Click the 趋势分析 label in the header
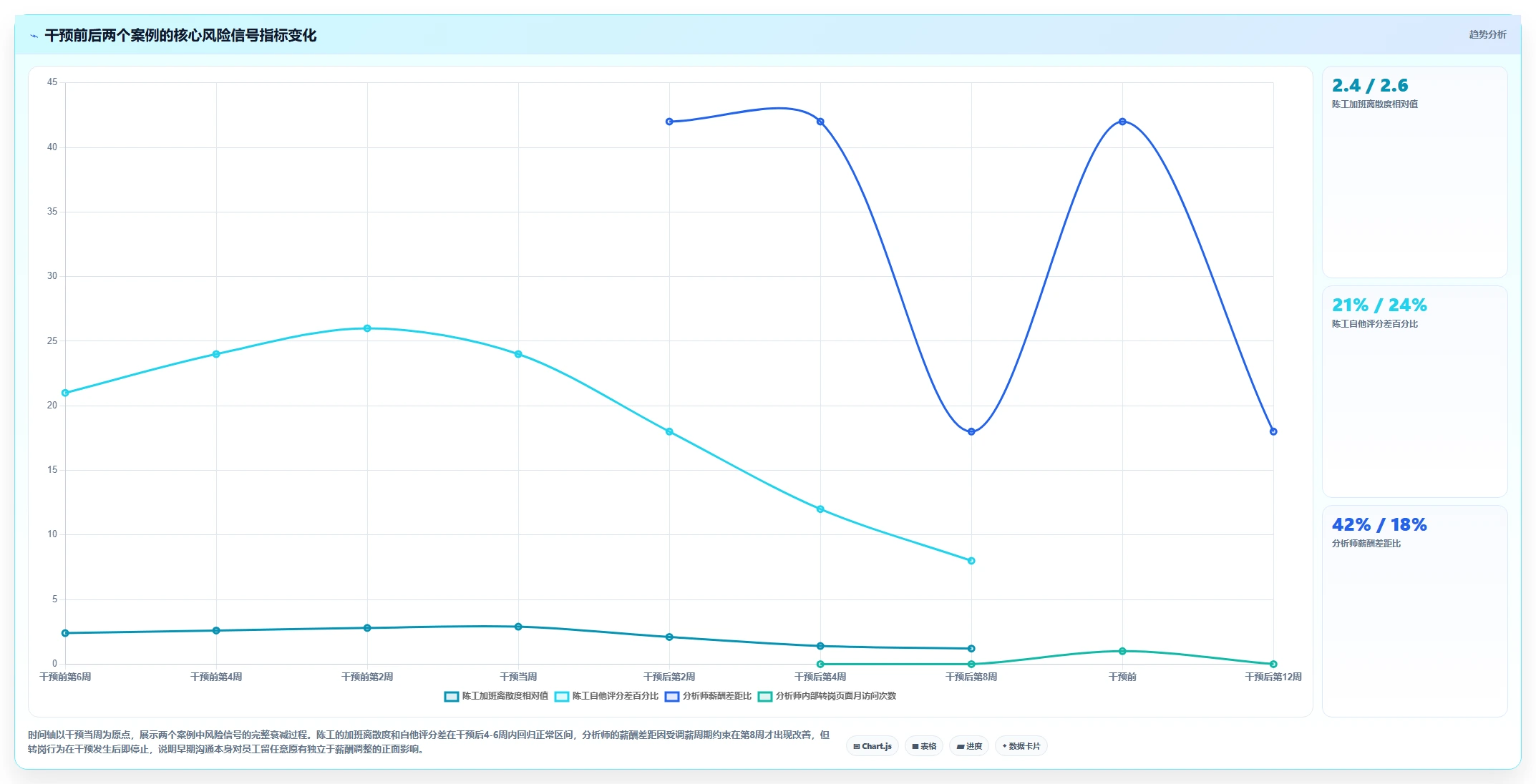 point(1487,34)
